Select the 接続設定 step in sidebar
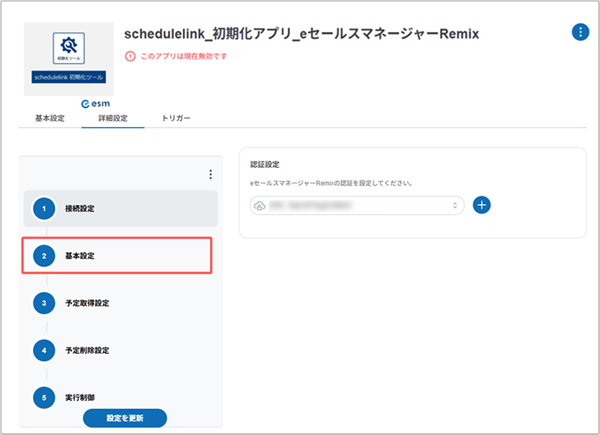600x435 pixels. (x=120, y=208)
